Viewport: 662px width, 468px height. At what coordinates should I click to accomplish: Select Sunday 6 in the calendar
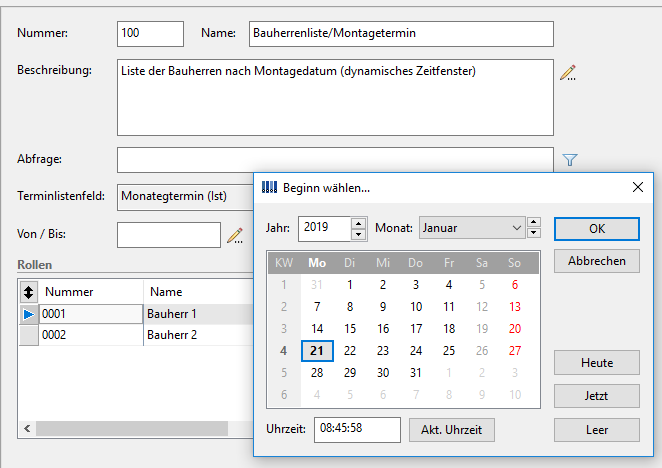[x=515, y=285]
